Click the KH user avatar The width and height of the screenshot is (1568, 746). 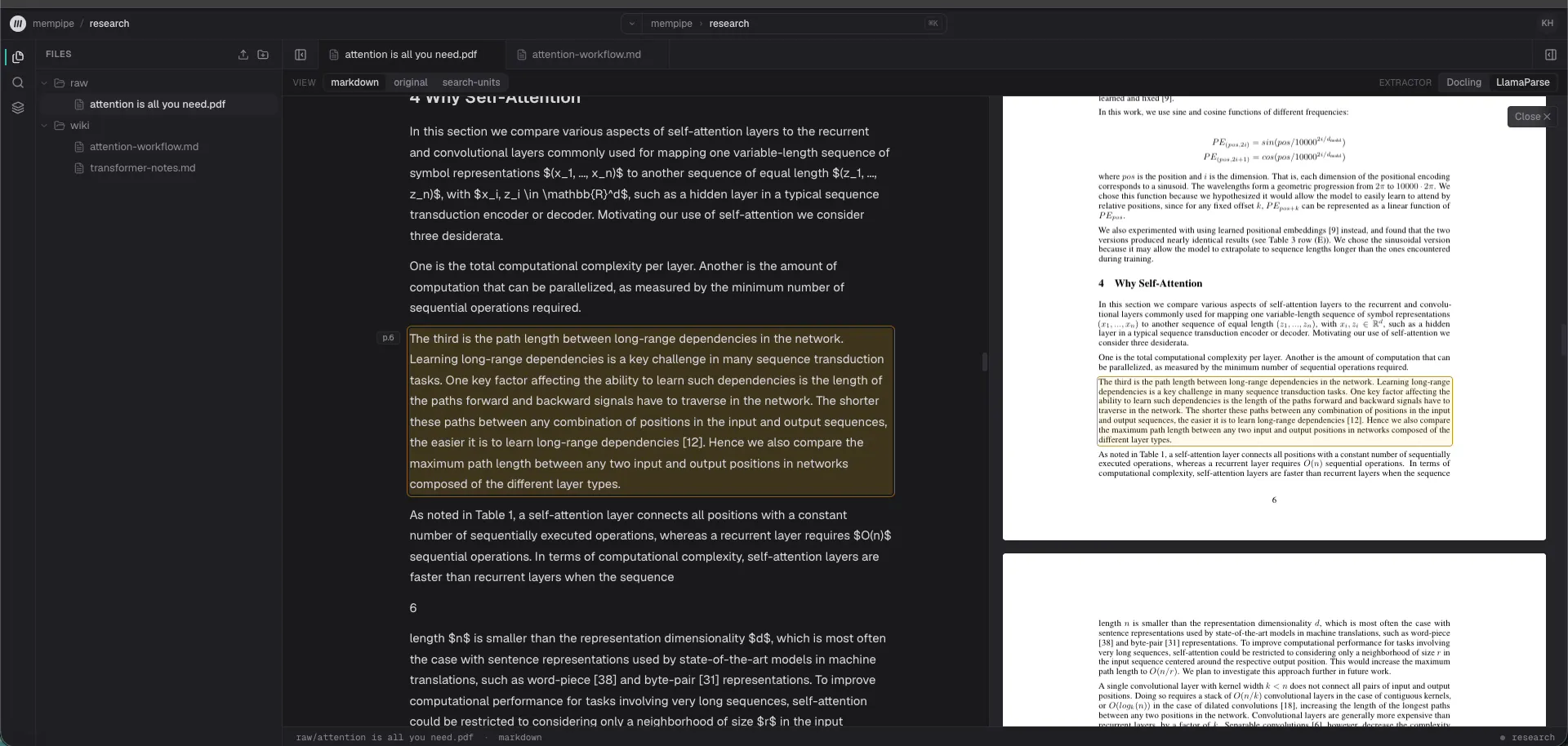[x=1547, y=24]
